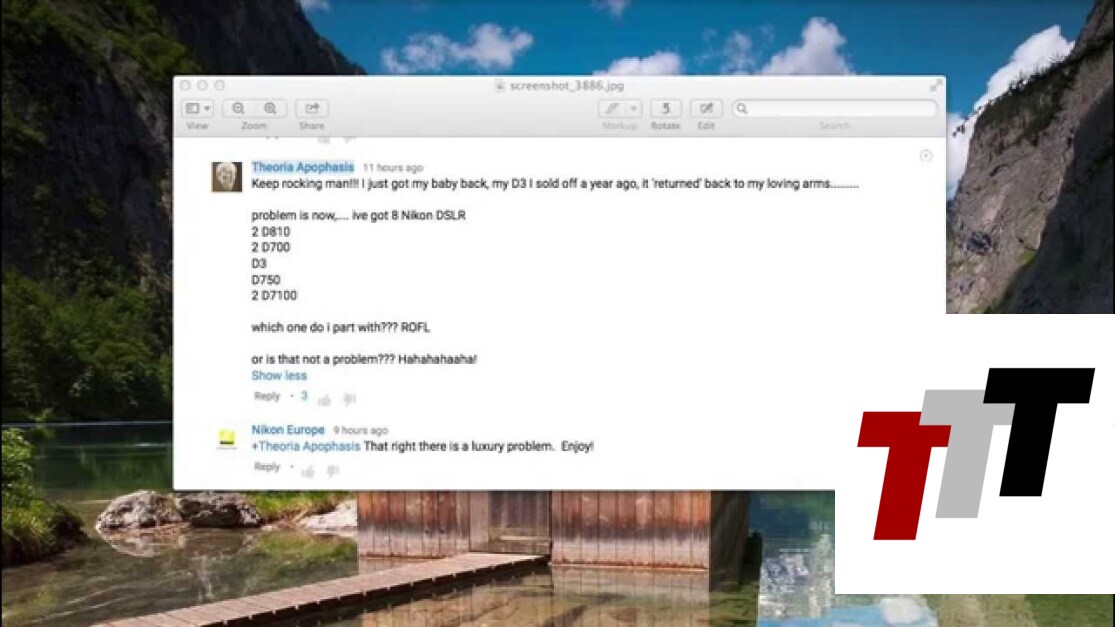
Task: Click the Show less link
Action: coord(279,376)
